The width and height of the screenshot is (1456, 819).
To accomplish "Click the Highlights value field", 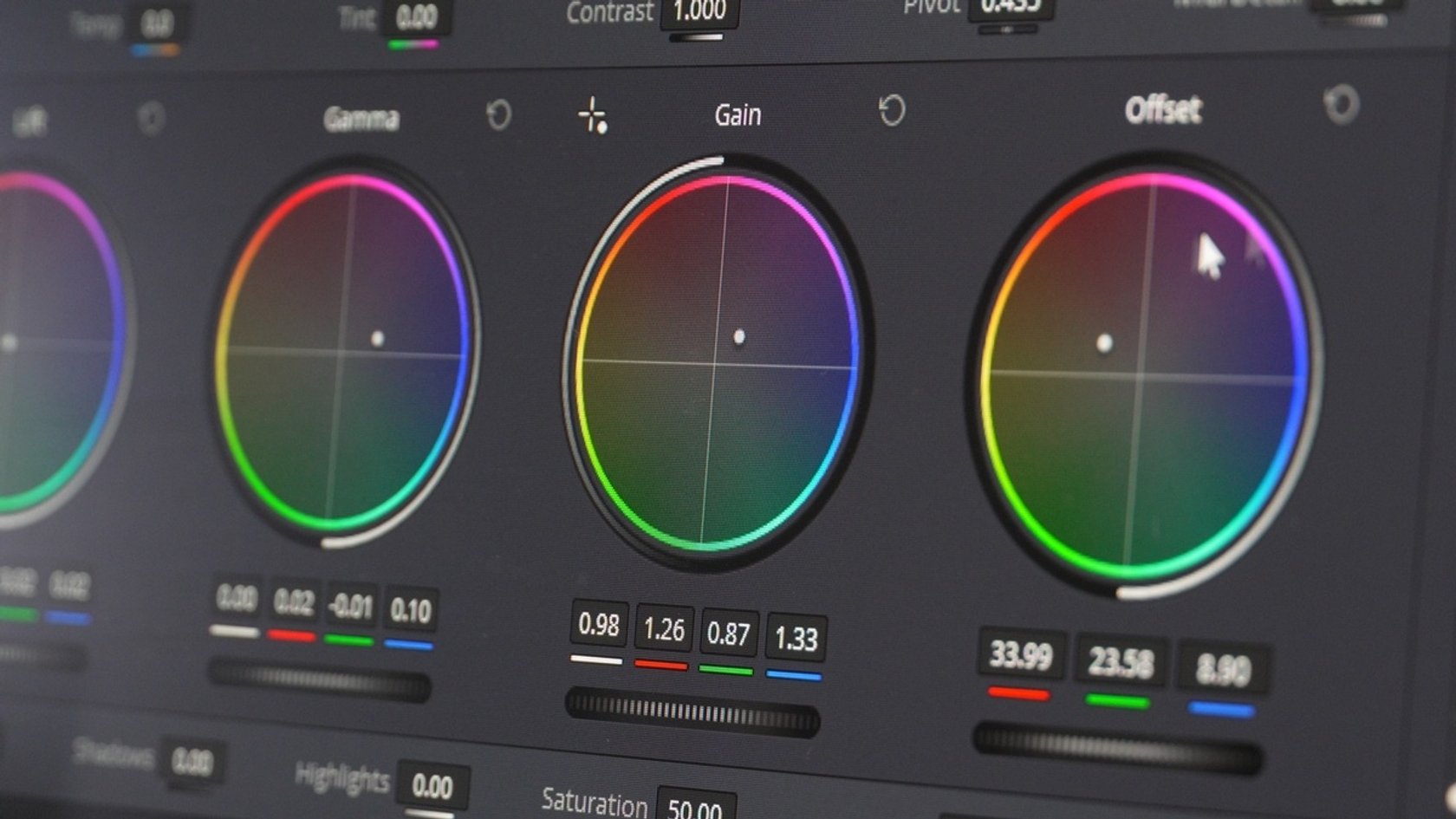I will click(x=432, y=782).
